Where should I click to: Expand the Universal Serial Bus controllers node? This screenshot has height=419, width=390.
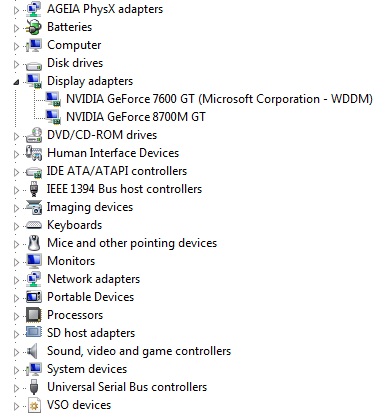(16, 388)
